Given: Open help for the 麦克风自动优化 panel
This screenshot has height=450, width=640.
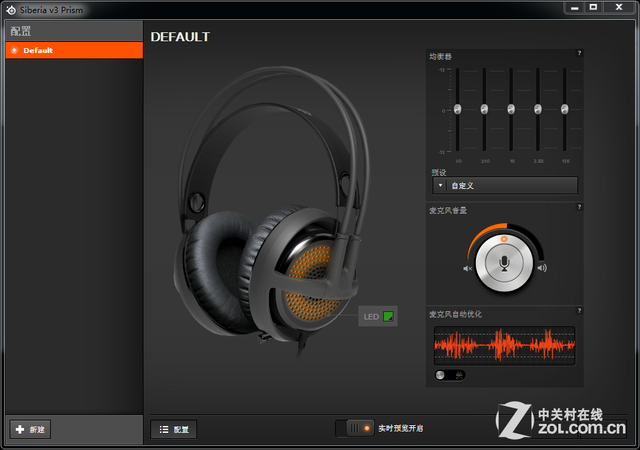Looking at the screenshot, I should tap(579, 311).
